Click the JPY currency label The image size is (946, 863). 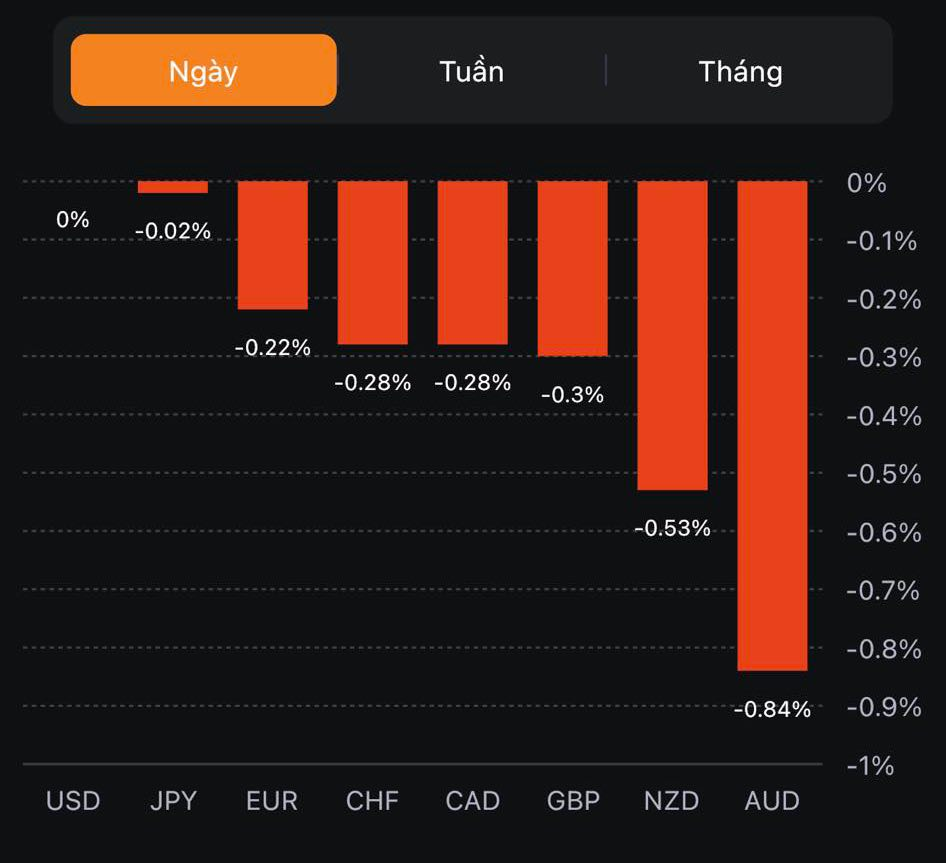[x=173, y=801]
